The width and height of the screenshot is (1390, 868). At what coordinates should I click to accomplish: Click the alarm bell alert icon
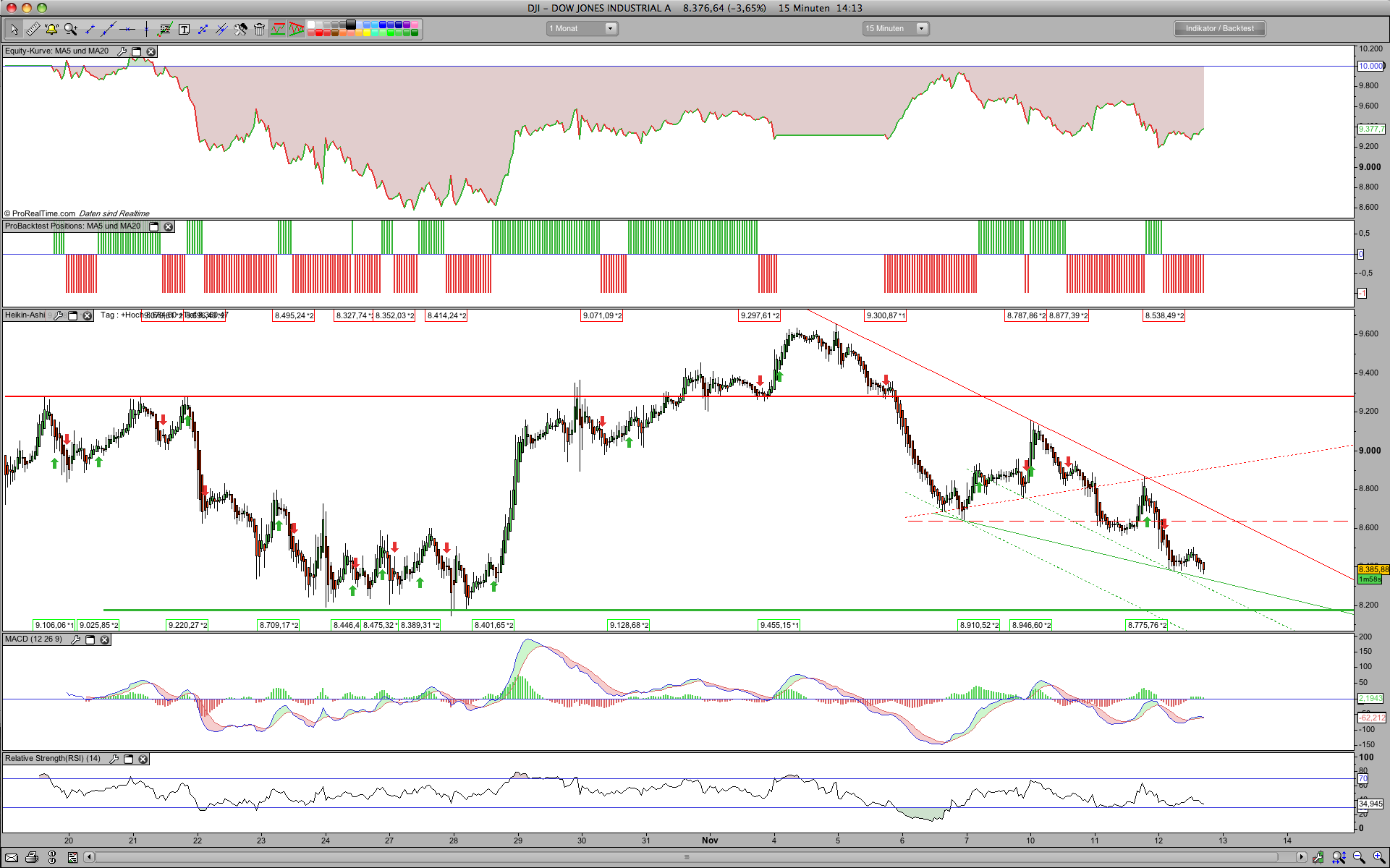(51, 29)
